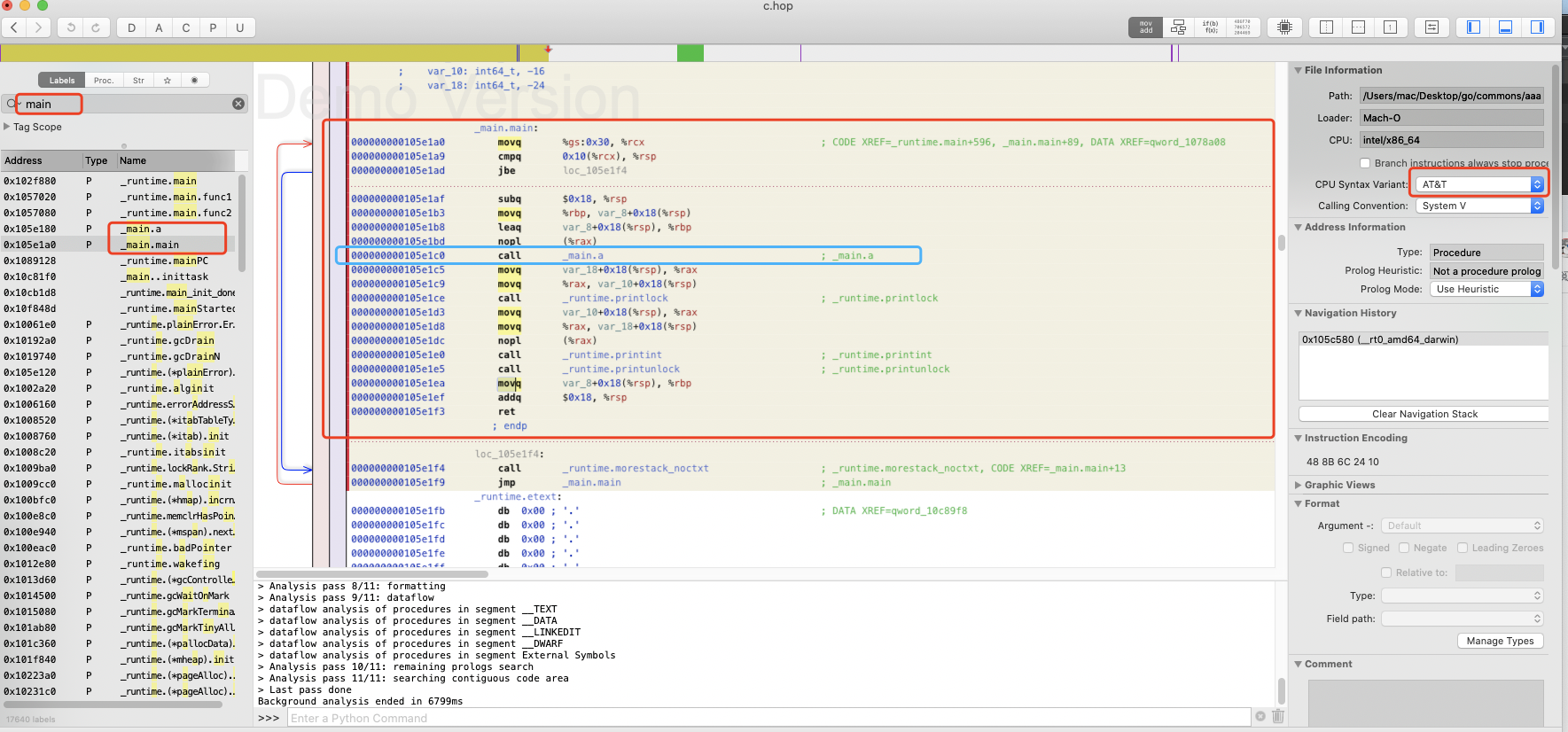This screenshot has height=732, width=1568.
Task: Delete console output with trash icon
Action: (x=1278, y=716)
